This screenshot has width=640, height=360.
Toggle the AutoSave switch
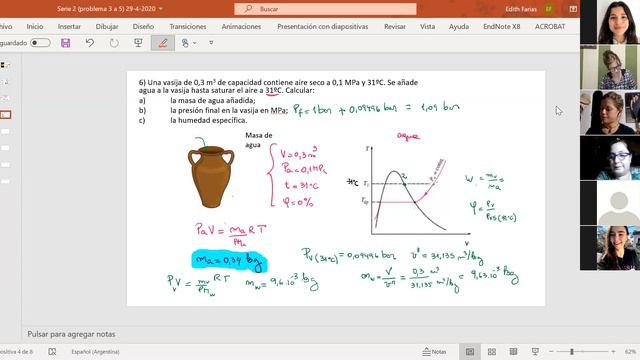pyautogui.click(x=40, y=43)
